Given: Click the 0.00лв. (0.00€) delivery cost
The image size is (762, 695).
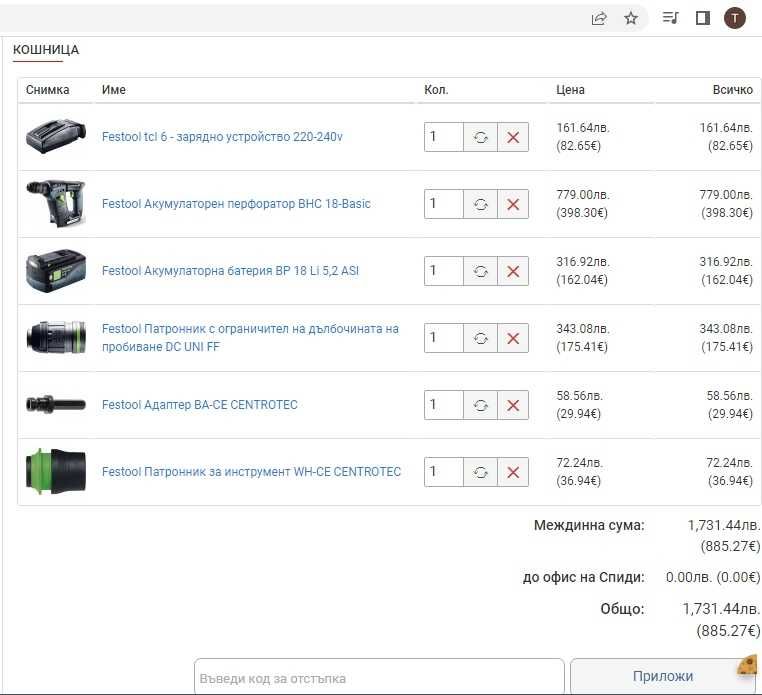Looking at the screenshot, I should 713,577.
